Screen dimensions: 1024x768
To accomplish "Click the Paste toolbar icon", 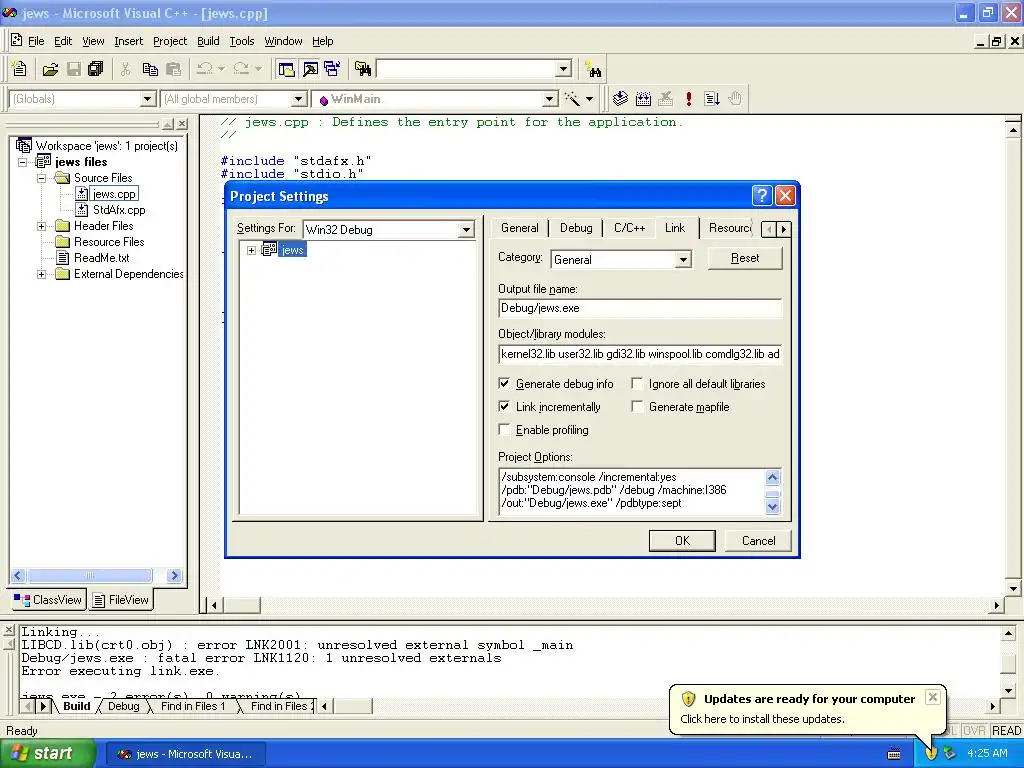I will click(173, 69).
